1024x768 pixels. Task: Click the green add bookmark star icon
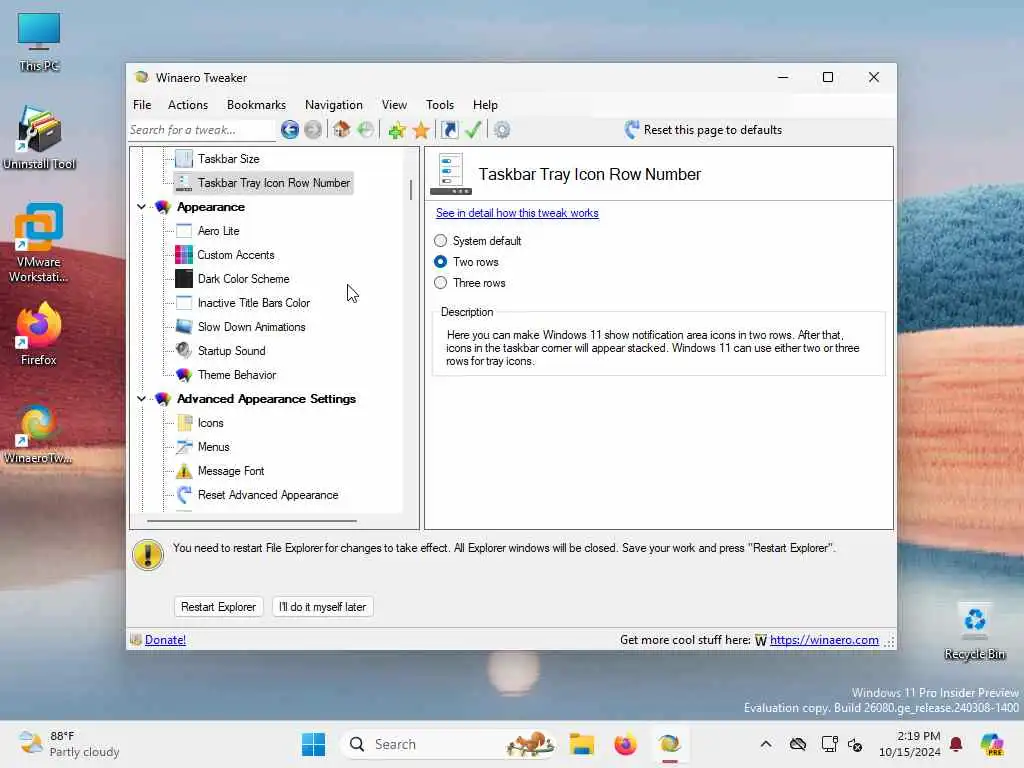(x=396, y=130)
